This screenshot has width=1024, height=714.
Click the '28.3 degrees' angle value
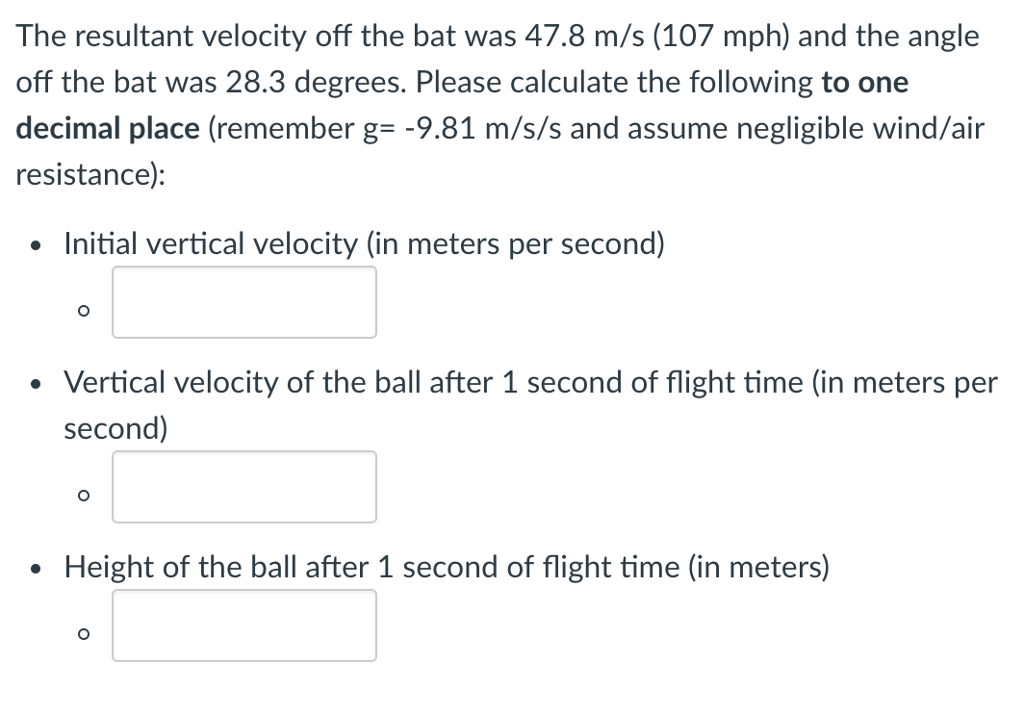(x=306, y=83)
